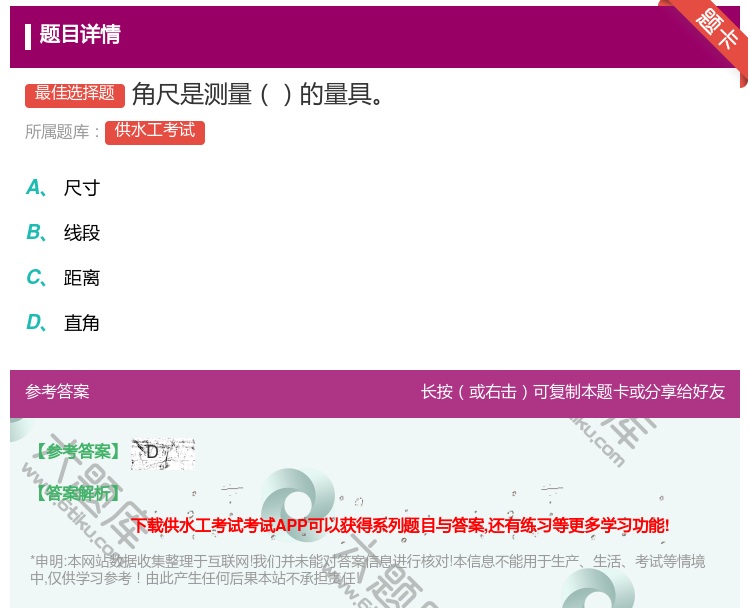Click the 最佳选择题 question type tag
This screenshot has height=608, width=750.
click(75, 94)
